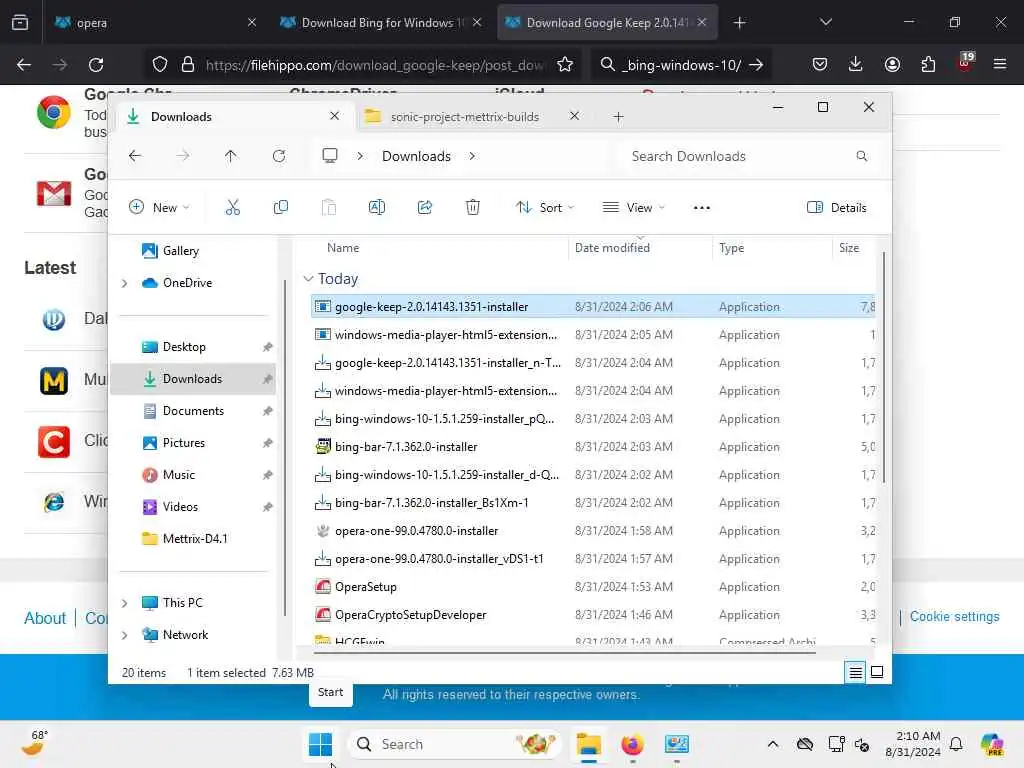Select the Download Google Keep browser tab
This screenshot has width=1024, height=768.
pos(607,22)
